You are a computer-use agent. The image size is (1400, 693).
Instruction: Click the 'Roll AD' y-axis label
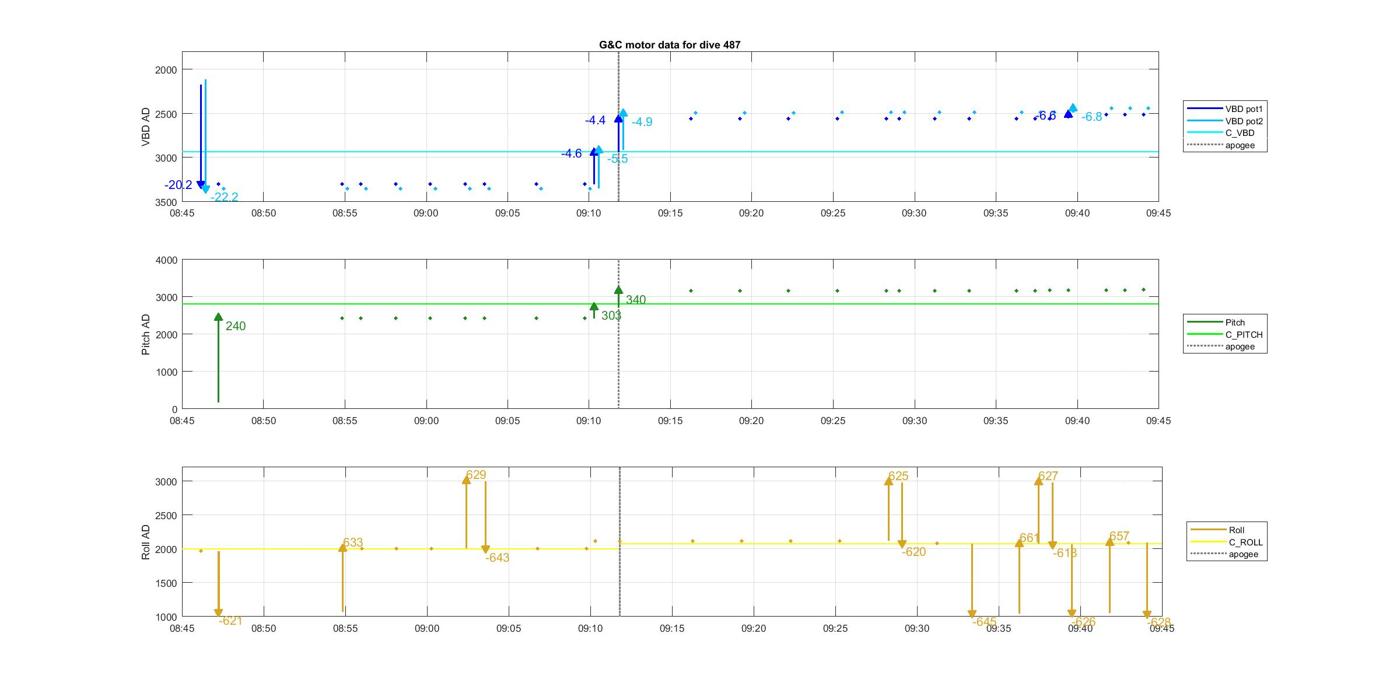coord(146,541)
